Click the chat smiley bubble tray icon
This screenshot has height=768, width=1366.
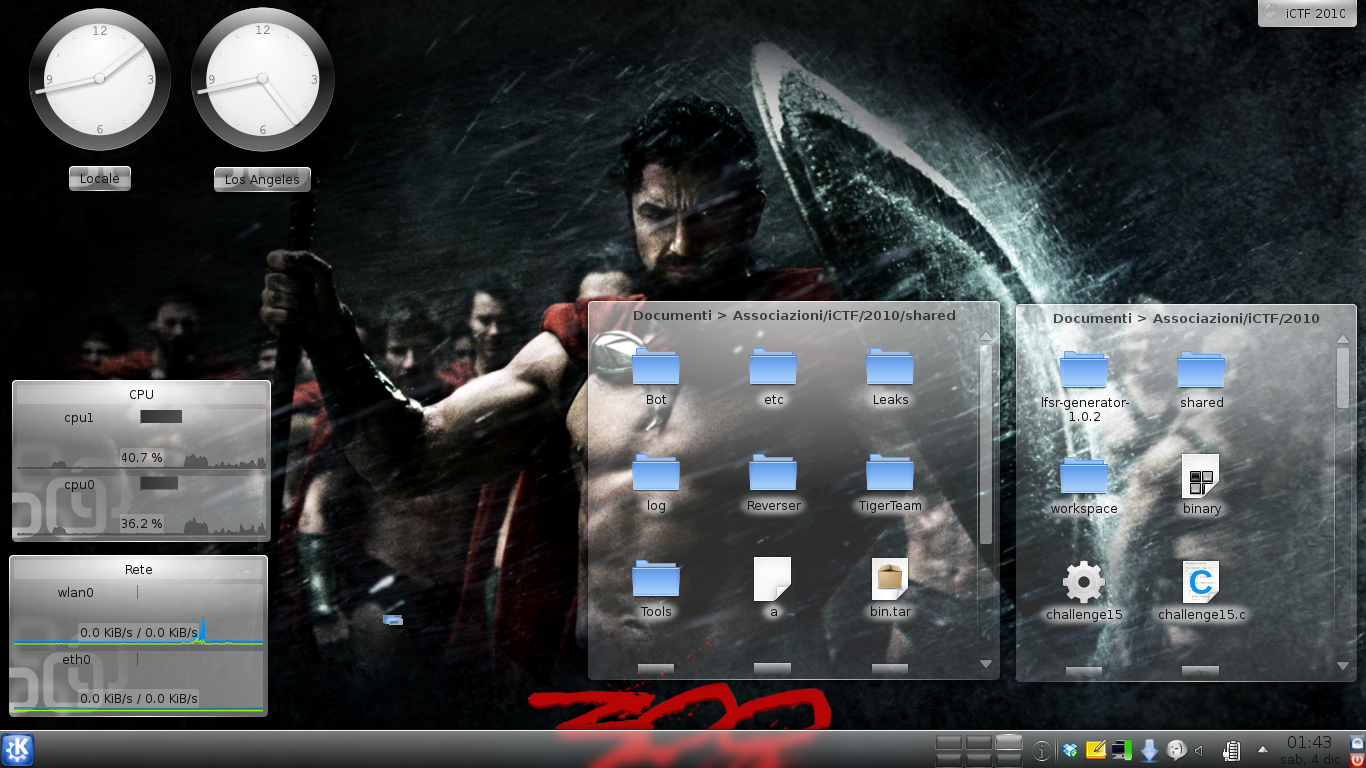point(1176,750)
